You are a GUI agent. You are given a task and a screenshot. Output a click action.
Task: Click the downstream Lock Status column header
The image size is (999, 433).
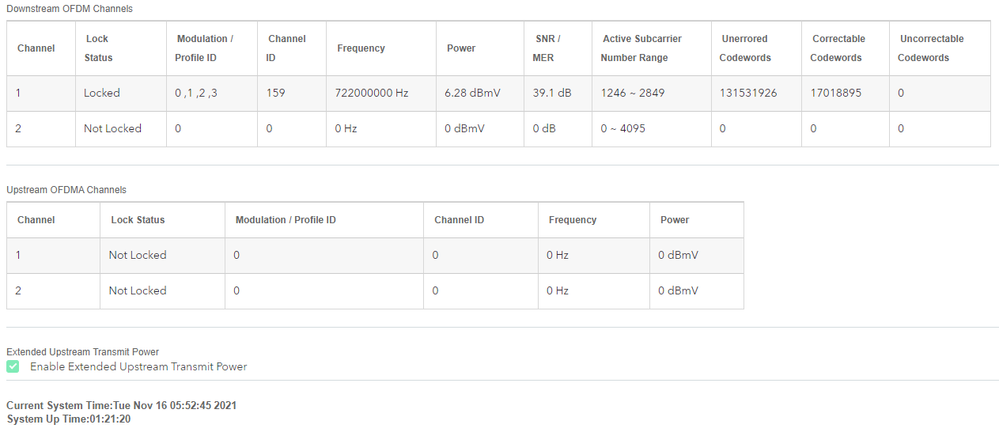(99, 48)
